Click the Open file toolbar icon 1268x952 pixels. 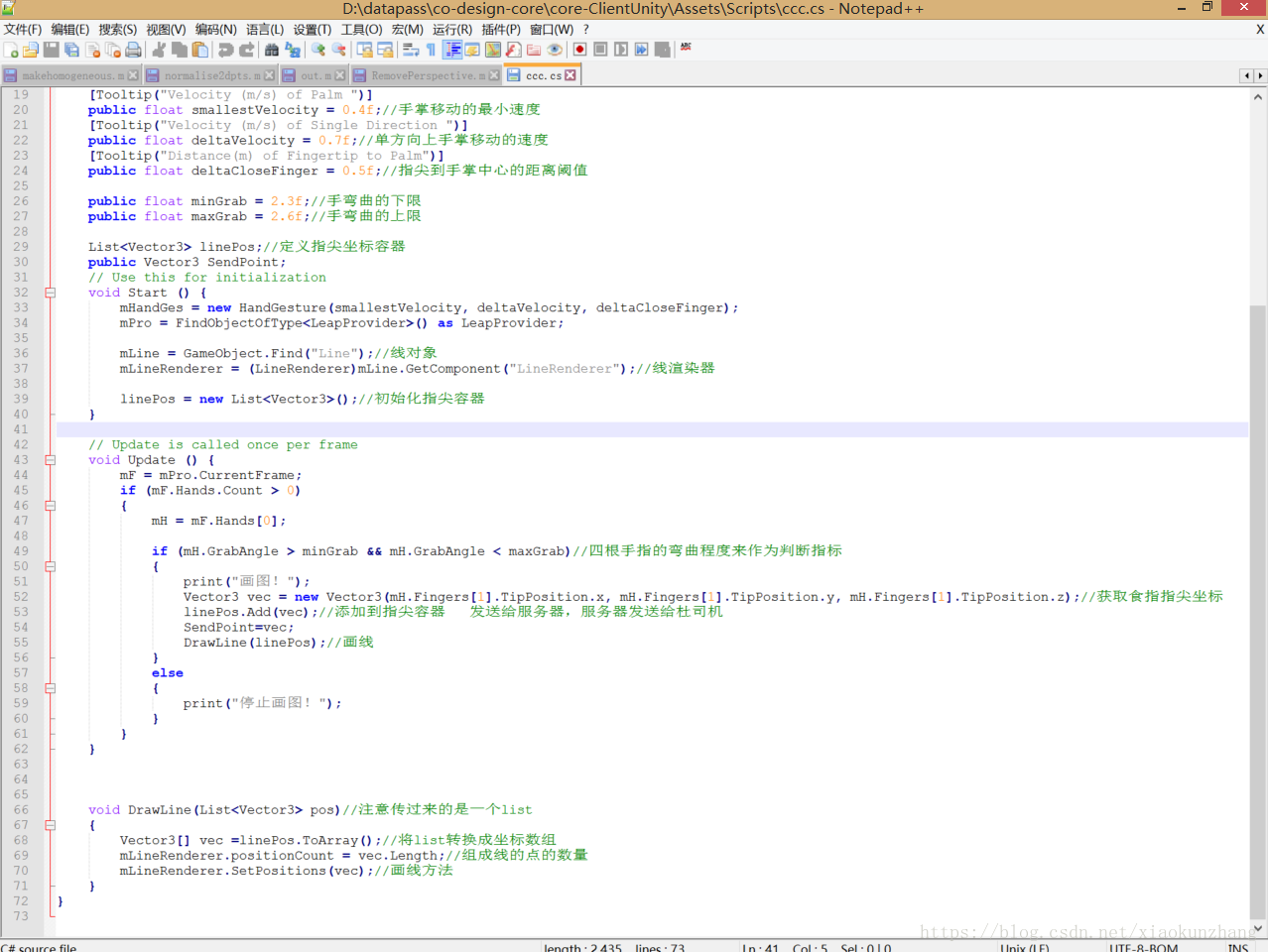(x=31, y=50)
